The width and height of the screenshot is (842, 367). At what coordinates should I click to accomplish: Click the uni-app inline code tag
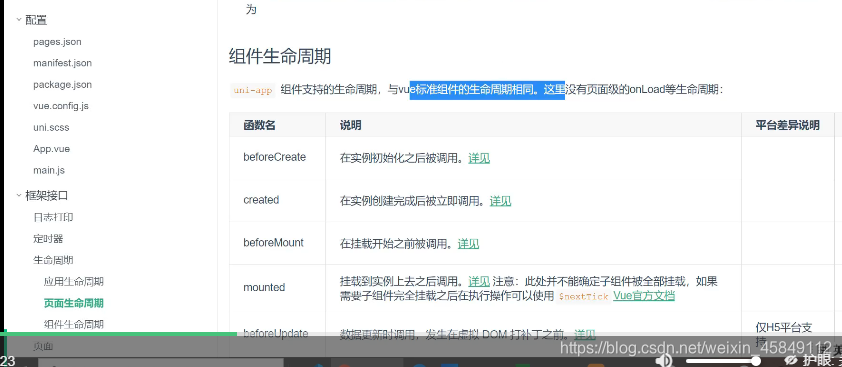253,90
